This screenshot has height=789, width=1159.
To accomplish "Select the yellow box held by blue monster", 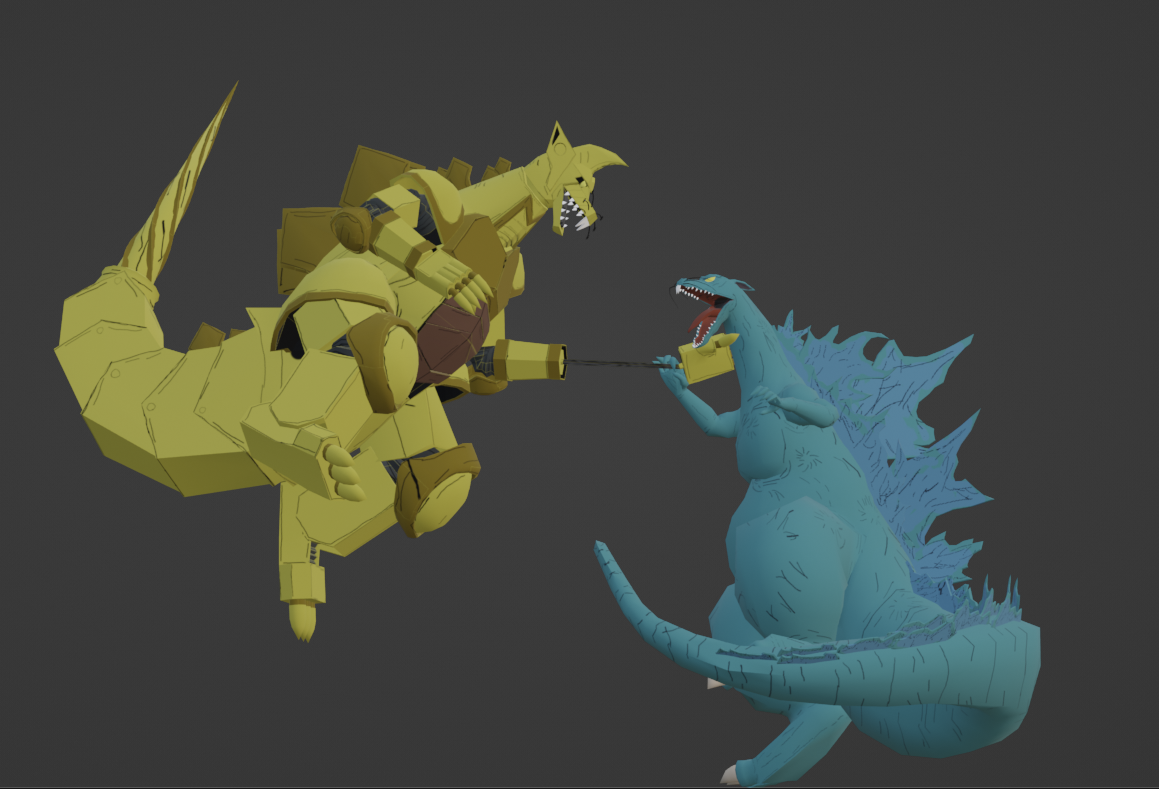I will [707, 362].
